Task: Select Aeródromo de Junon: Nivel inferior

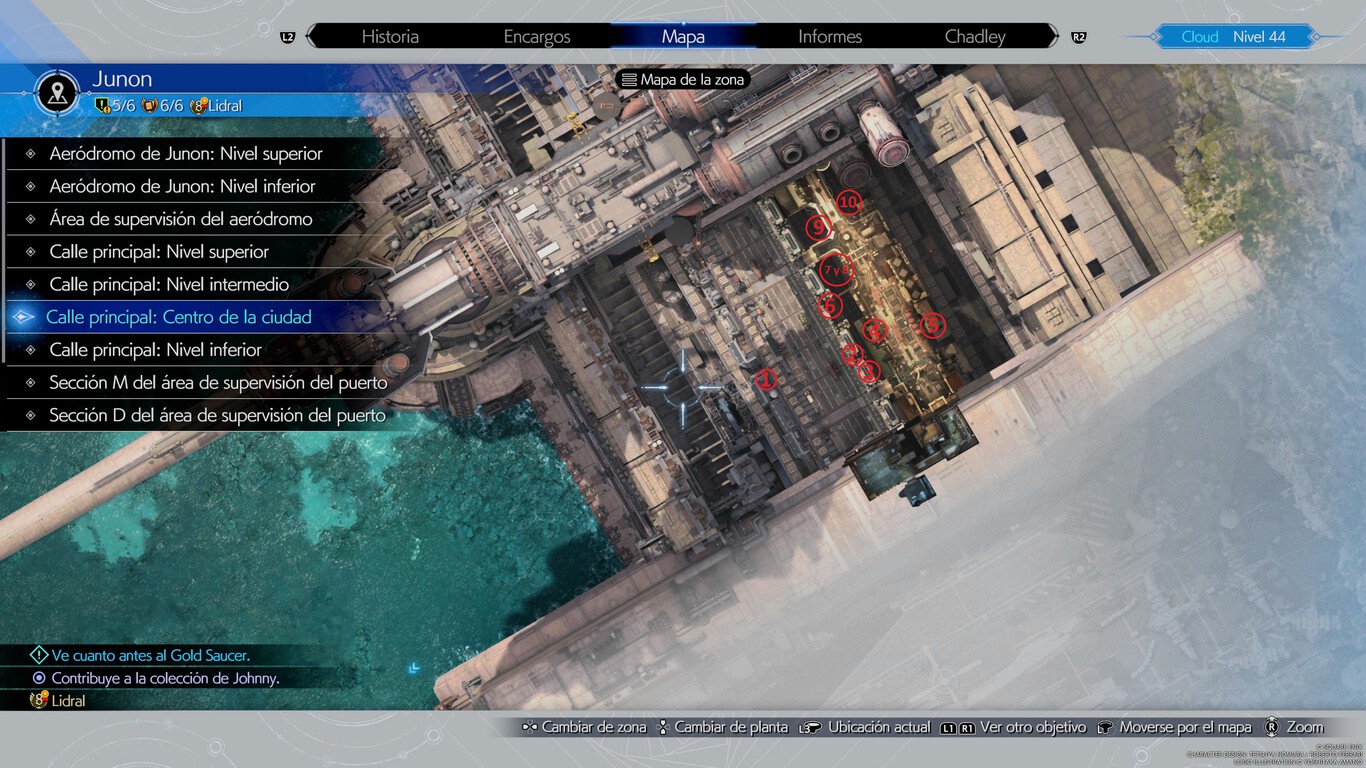Action: (x=182, y=187)
